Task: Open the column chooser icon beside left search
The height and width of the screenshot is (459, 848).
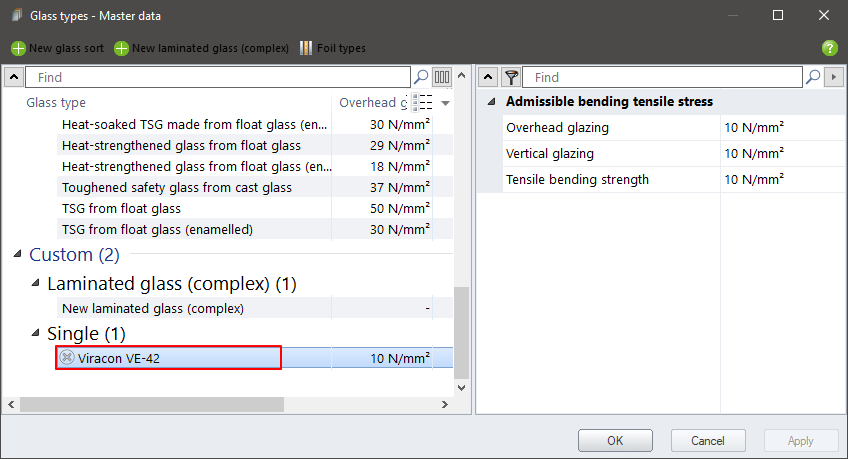Action: [x=442, y=77]
